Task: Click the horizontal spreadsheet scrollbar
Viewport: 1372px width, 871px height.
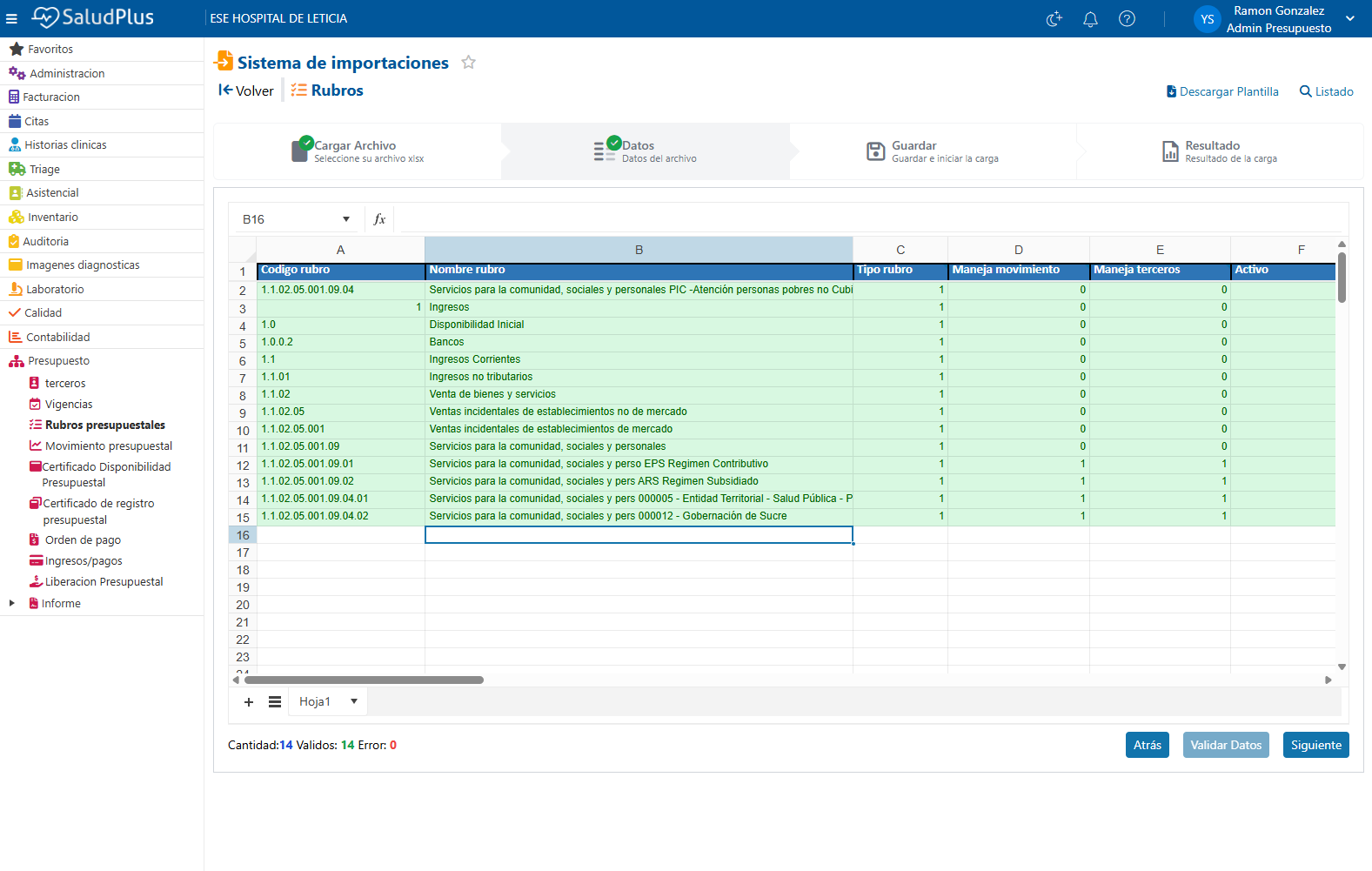Action: click(364, 680)
